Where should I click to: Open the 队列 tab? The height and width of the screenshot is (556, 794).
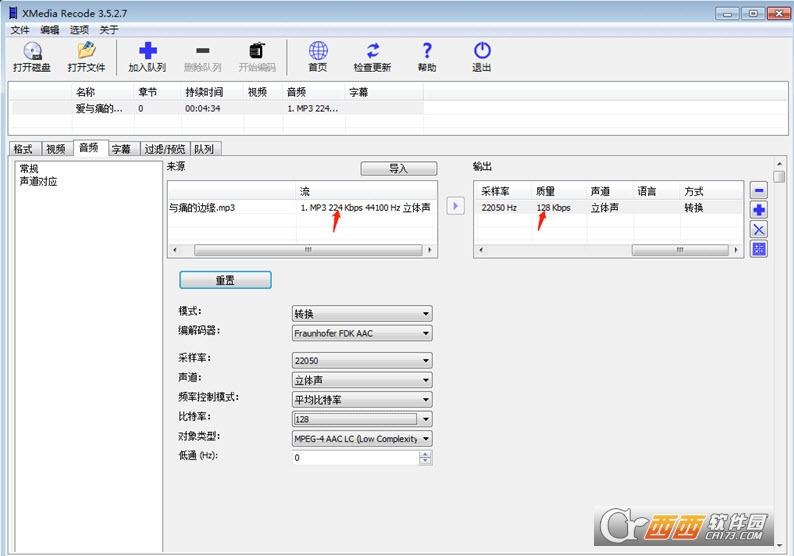coord(204,149)
